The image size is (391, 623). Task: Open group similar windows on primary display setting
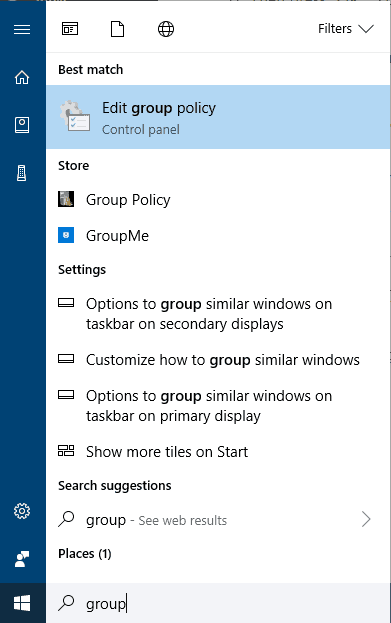[218, 406]
